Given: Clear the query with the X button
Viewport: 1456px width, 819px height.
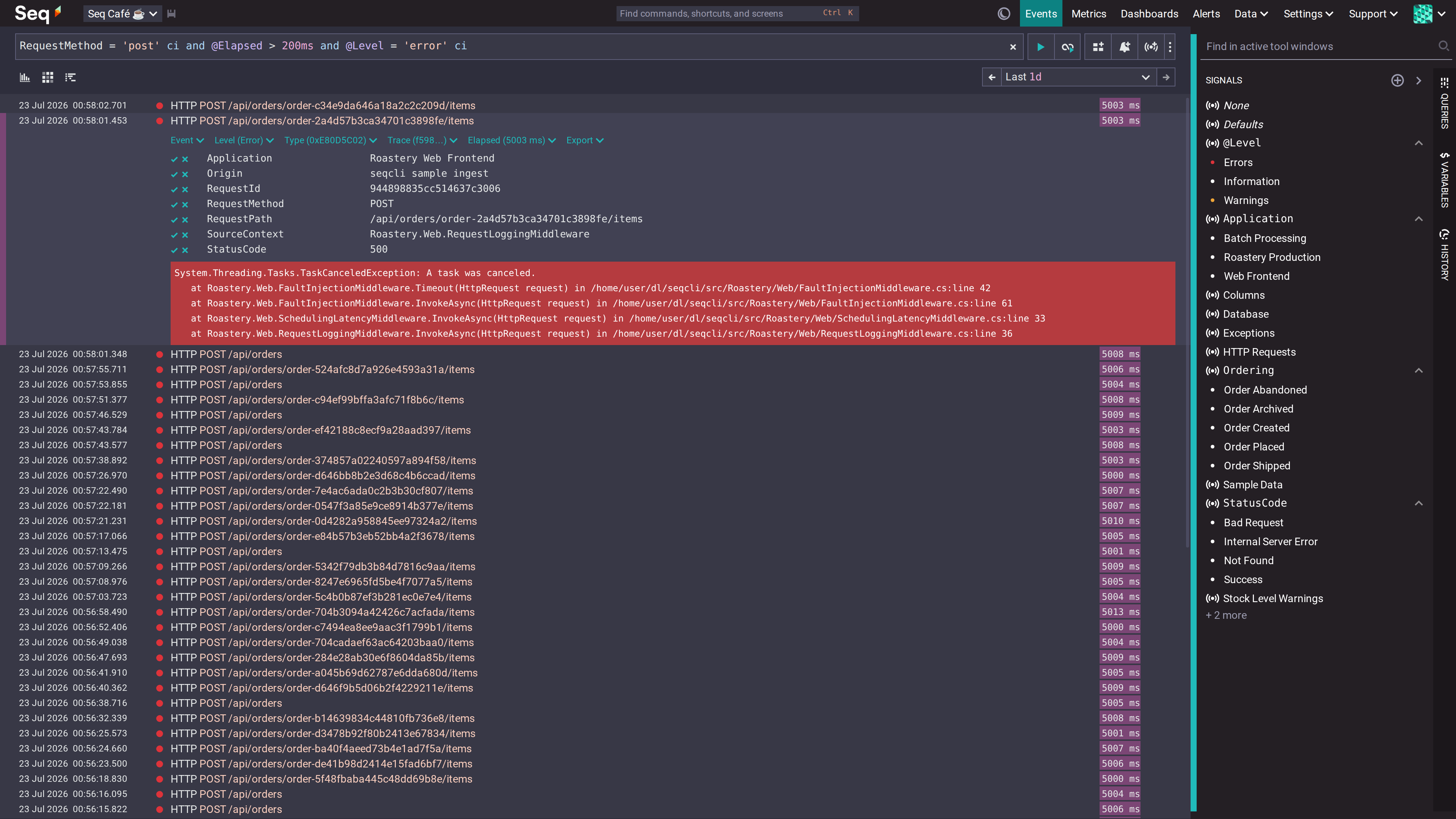Looking at the screenshot, I should [x=1013, y=47].
